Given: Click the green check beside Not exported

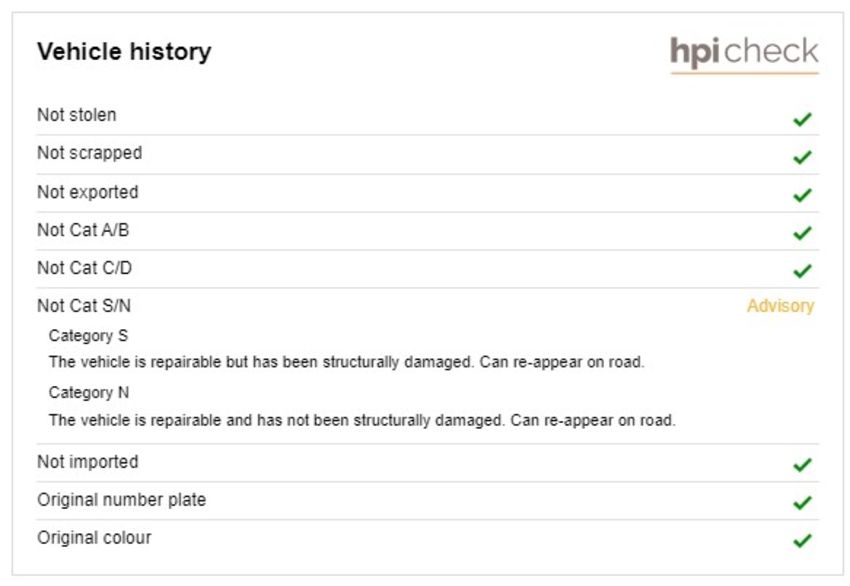Looking at the screenshot, I should pyautogui.click(x=802, y=195).
